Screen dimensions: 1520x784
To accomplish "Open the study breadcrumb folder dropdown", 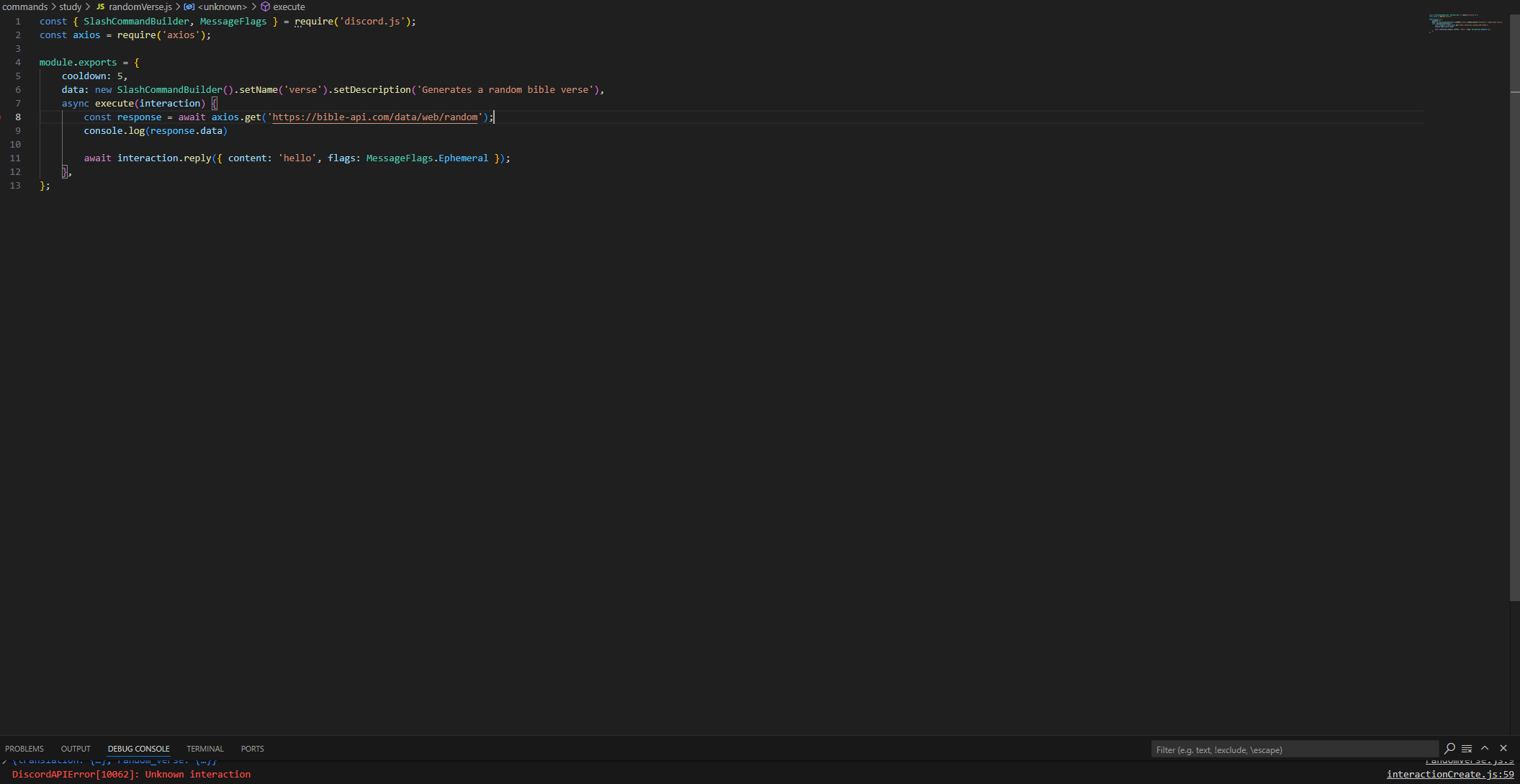I will pyautogui.click(x=70, y=6).
